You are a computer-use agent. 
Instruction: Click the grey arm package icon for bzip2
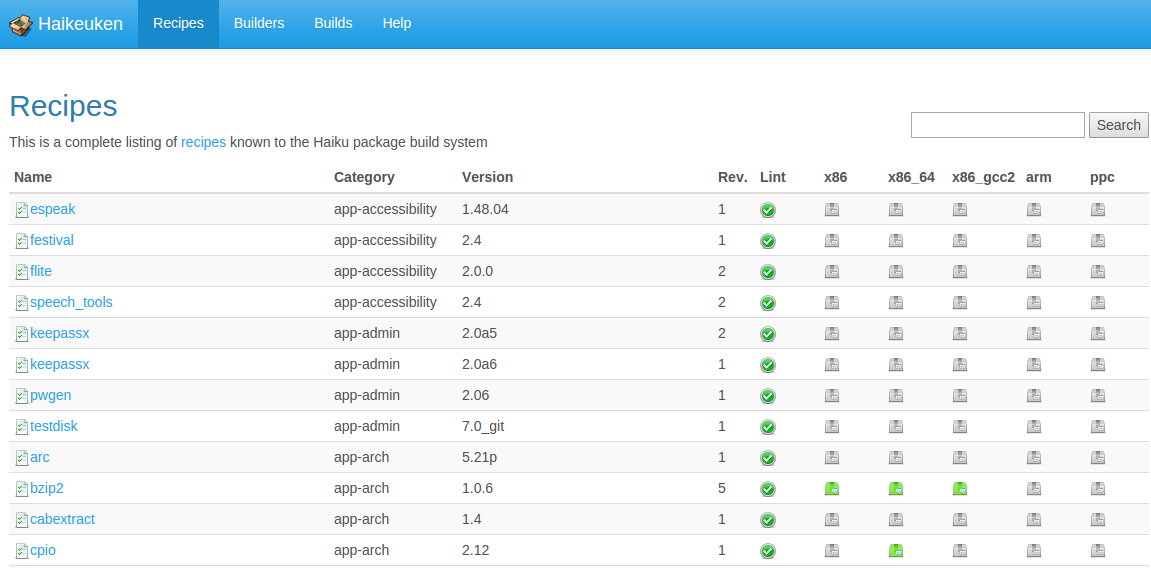click(x=1034, y=489)
